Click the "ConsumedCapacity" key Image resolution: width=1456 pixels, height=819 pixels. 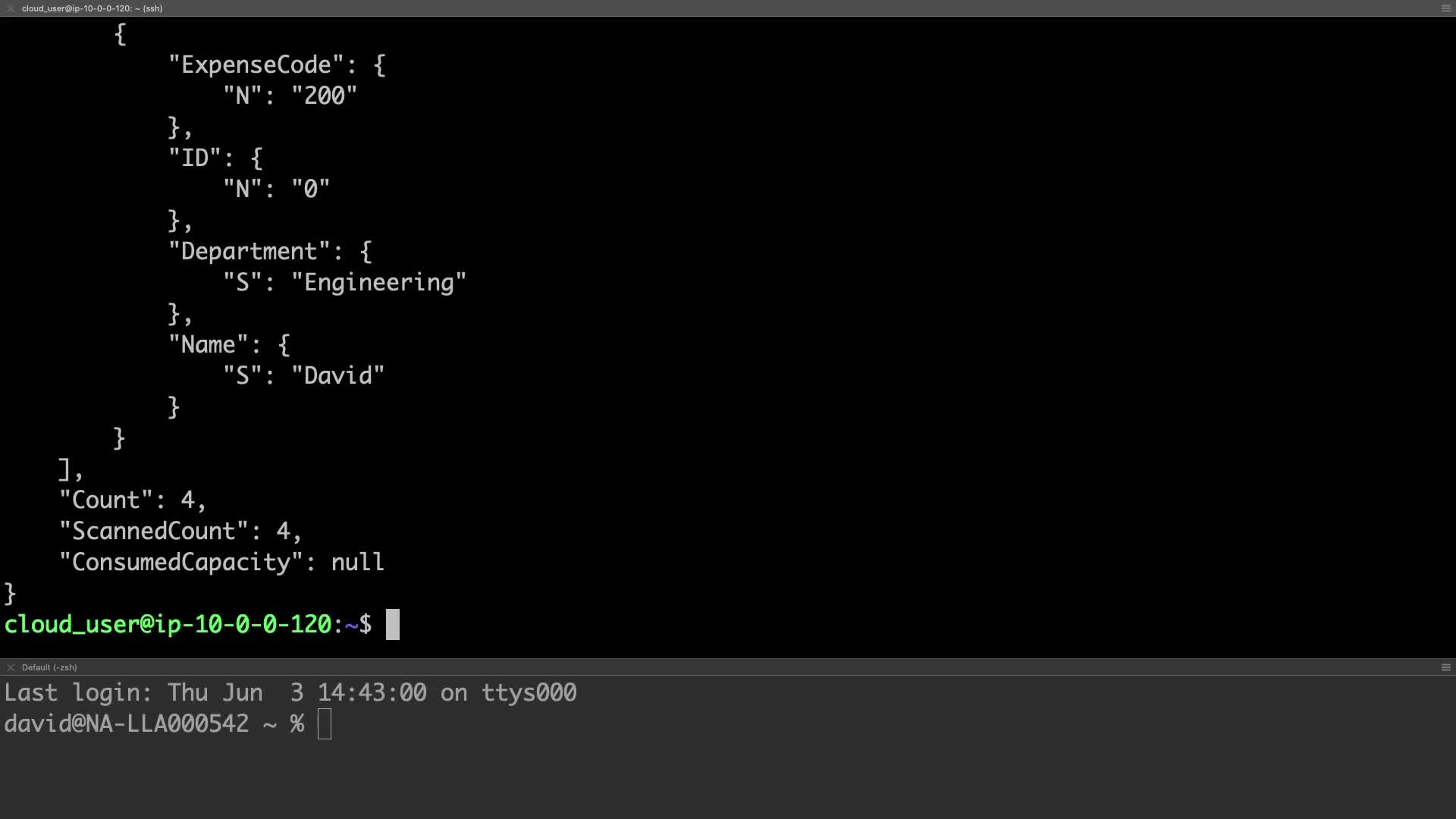tap(181, 563)
